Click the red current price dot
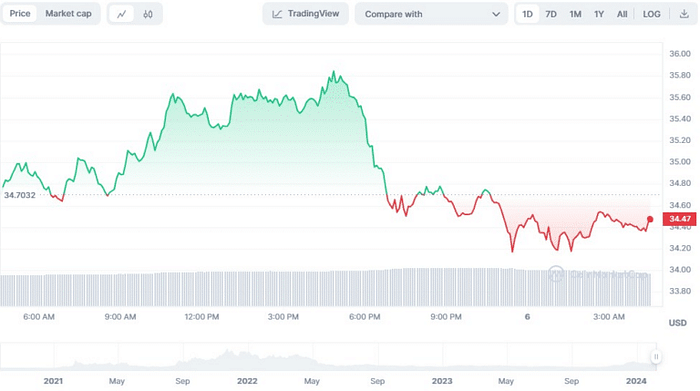Image resolution: width=700 pixels, height=391 pixels. coord(650,219)
